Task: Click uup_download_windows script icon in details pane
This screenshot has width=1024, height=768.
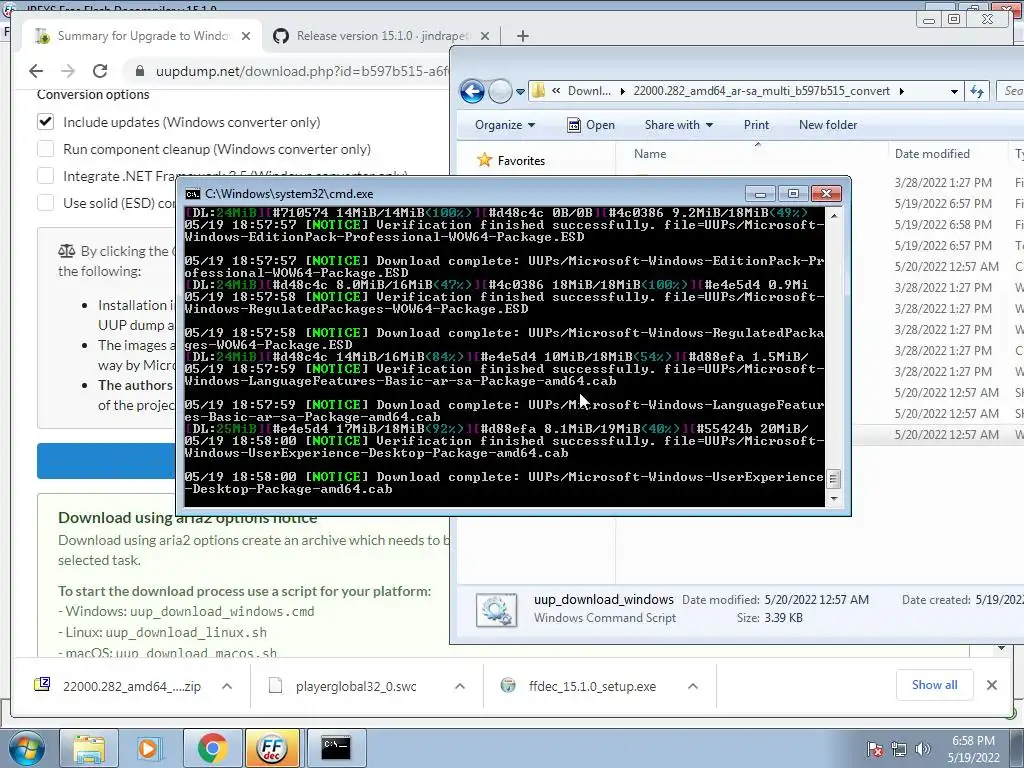Action: pos(496,610)
